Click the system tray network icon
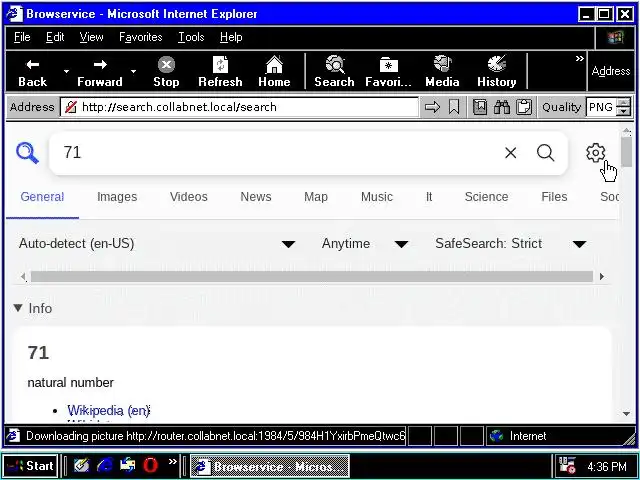This screenshot has width=640, height=480. pyautogui.click(x=567, y=466)
